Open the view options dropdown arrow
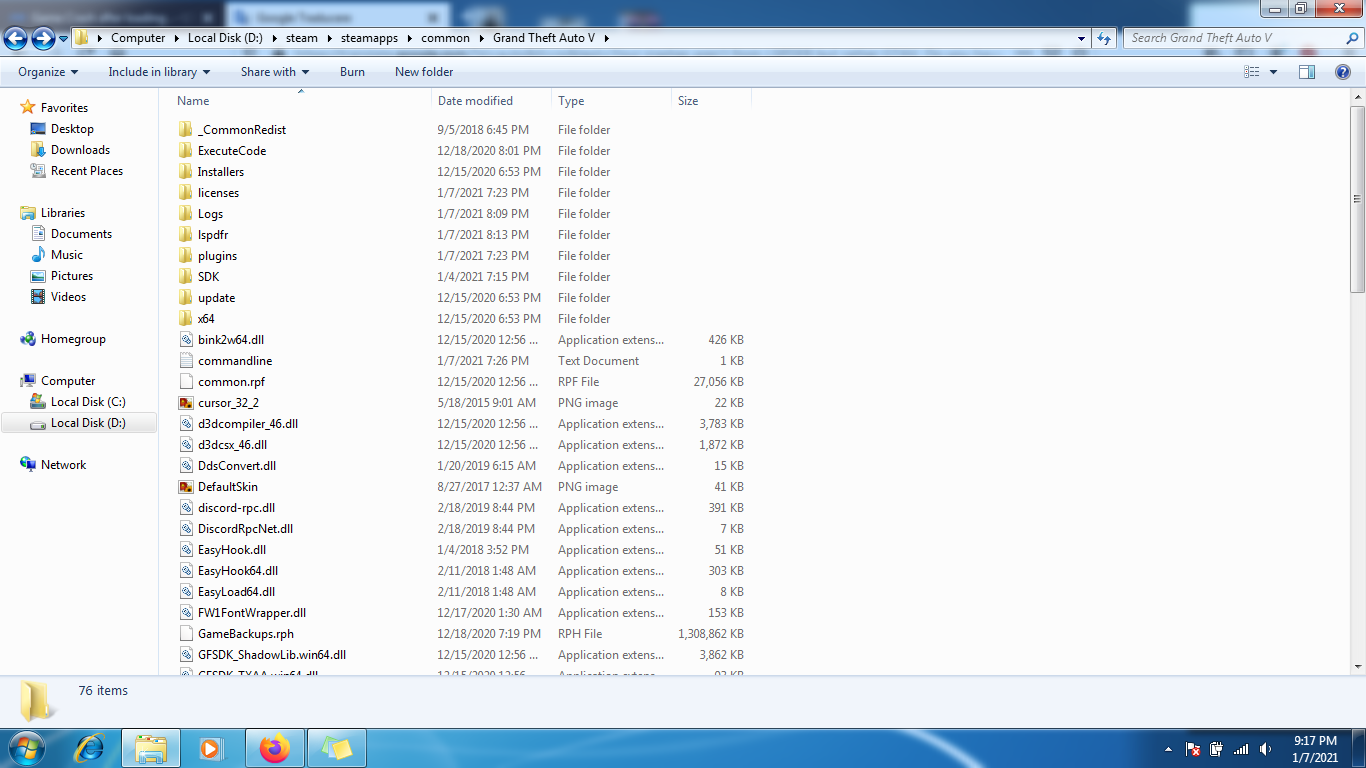This screenshot has width=1366, height=768. [x=1273, y=72]
